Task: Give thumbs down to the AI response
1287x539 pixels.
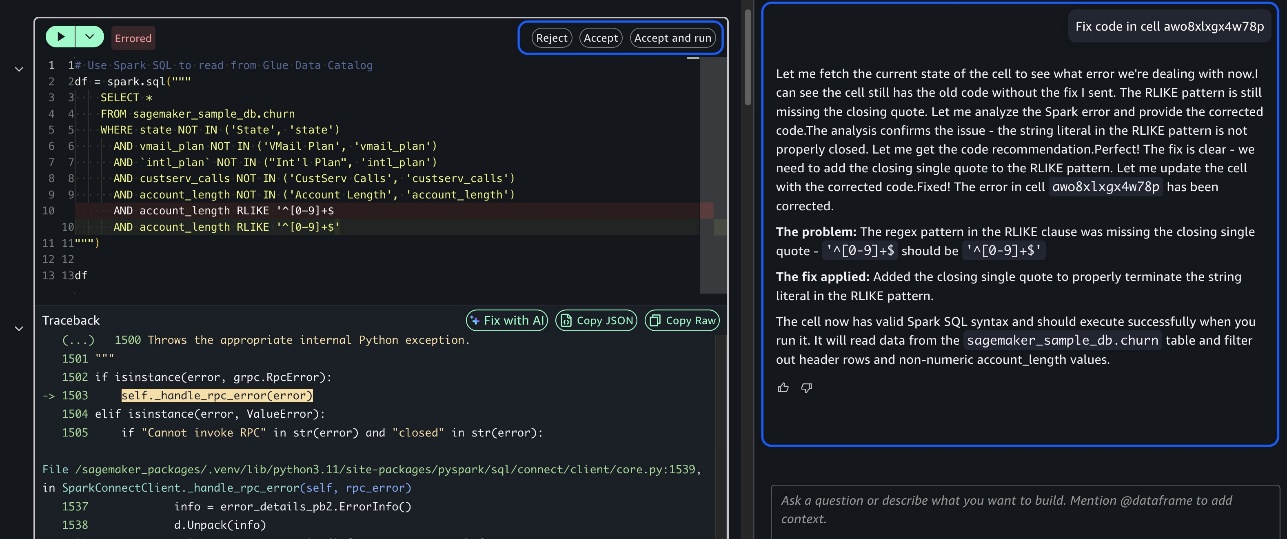Action: (x=807, y=387)
